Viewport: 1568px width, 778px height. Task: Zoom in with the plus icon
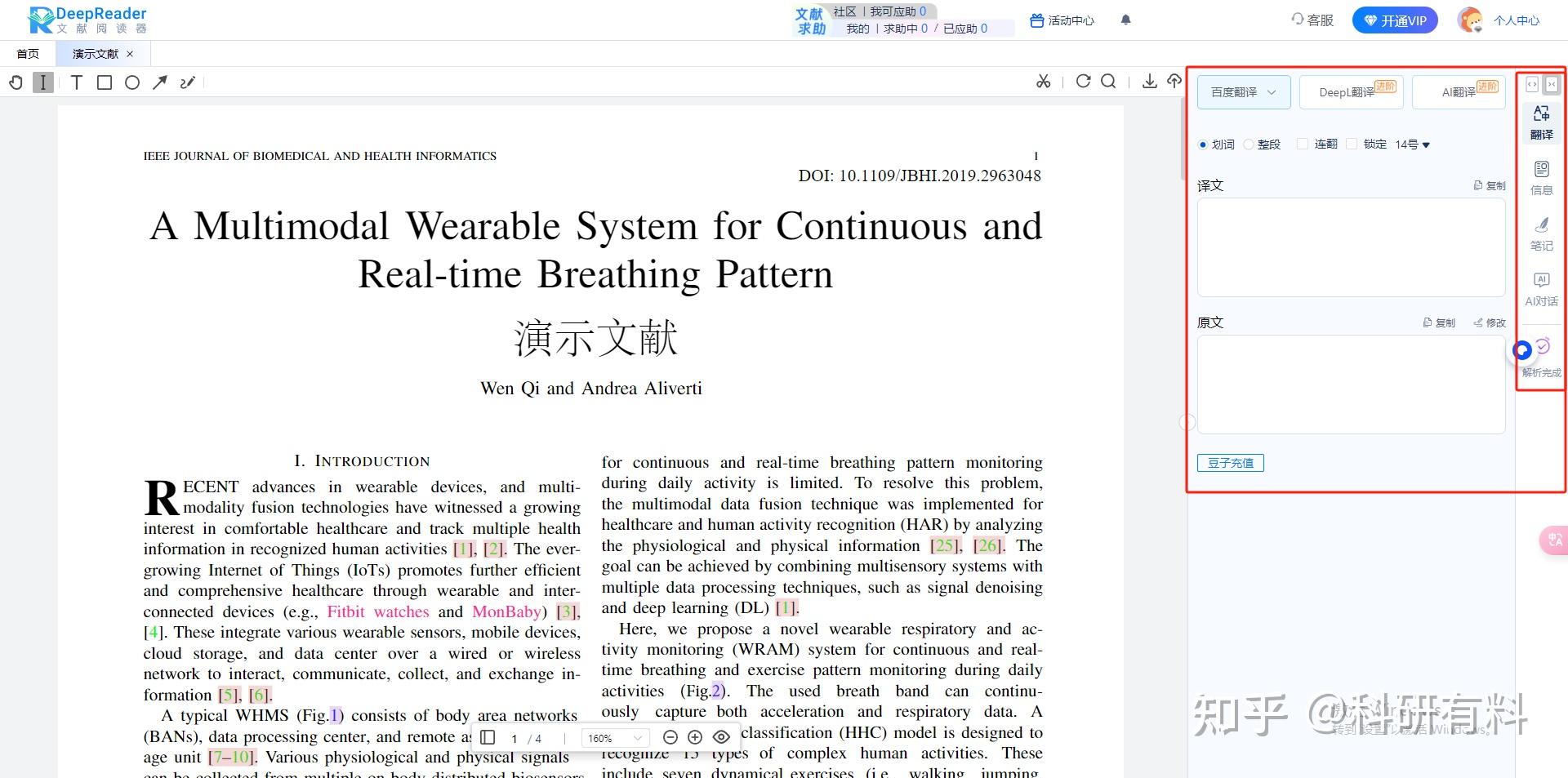click(695, 737)
